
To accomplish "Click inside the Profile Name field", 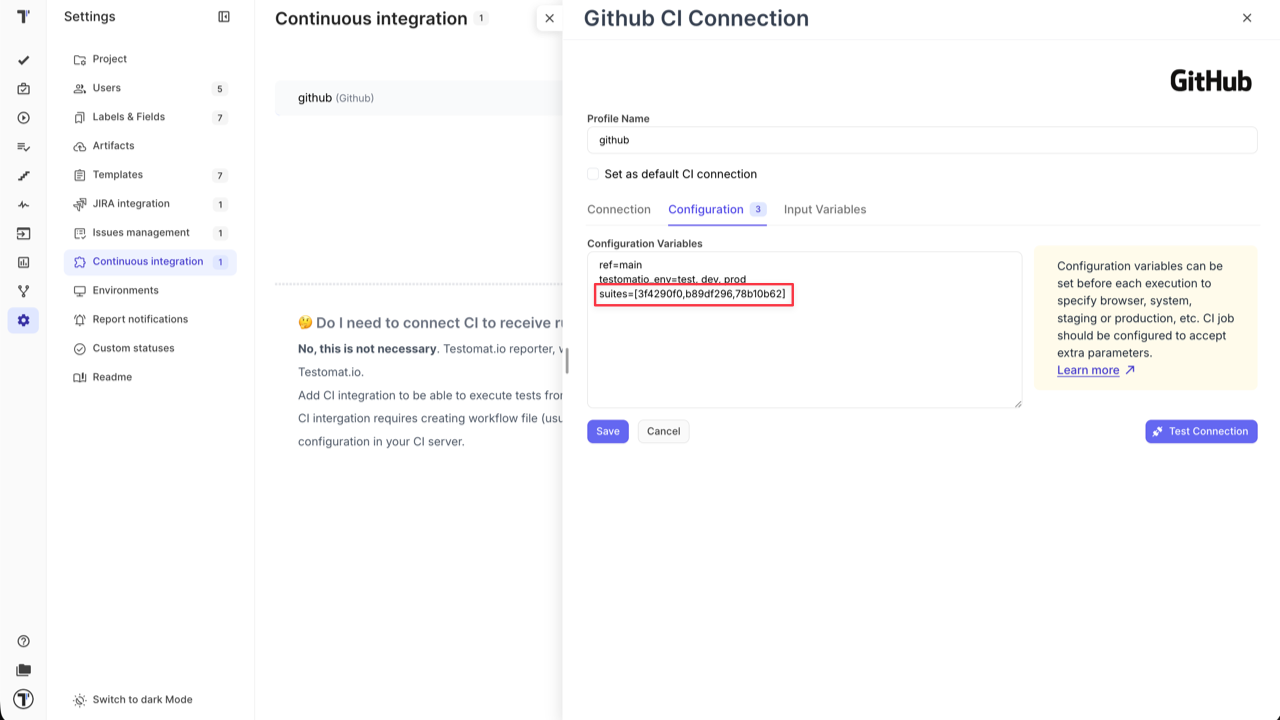I will pos(920,140).
